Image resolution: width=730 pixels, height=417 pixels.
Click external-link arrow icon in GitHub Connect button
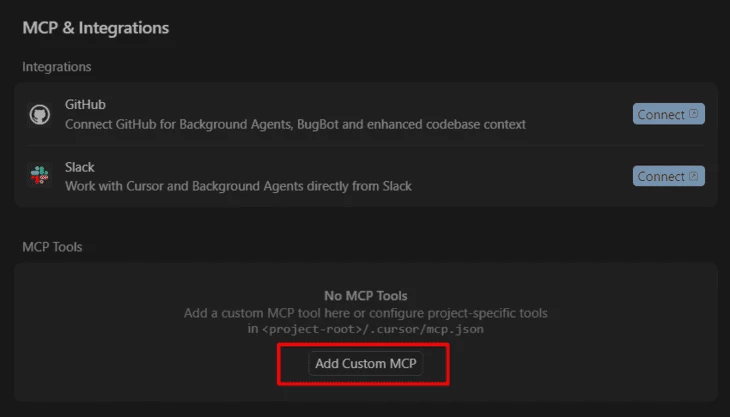(693, 114)
